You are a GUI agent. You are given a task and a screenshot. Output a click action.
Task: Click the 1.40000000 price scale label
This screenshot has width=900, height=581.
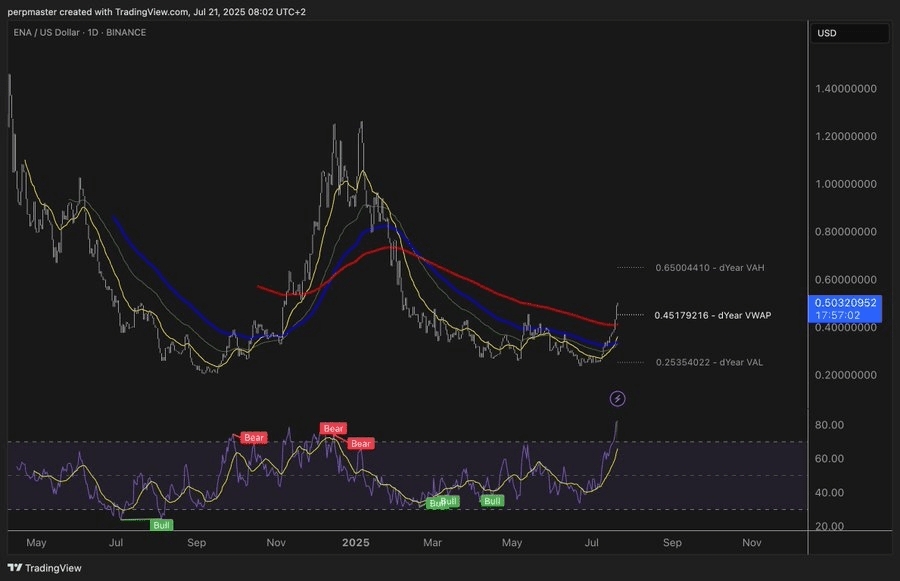[846, 89]
